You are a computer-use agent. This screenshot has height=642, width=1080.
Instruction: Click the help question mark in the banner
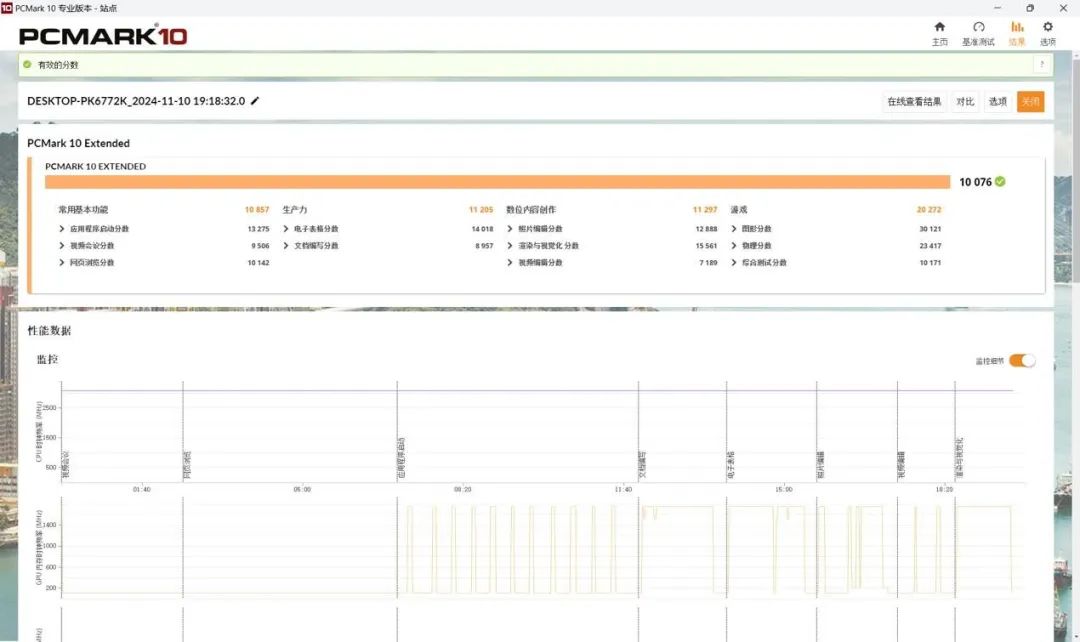click(x=1041, y=65)
